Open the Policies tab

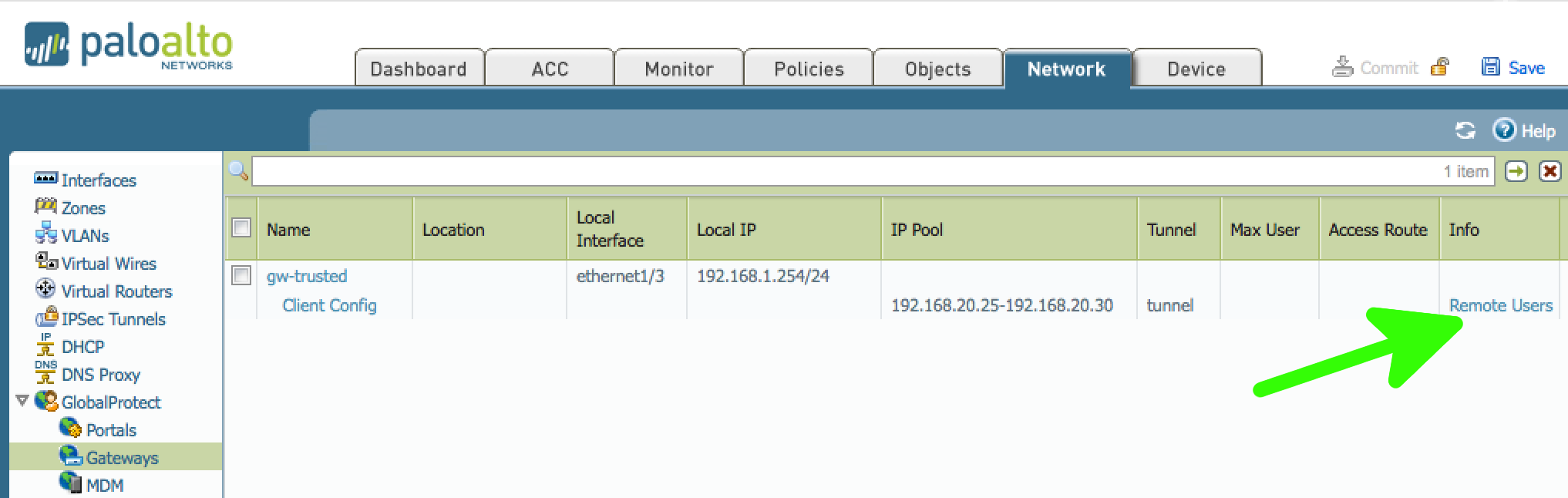coord(809,69)
